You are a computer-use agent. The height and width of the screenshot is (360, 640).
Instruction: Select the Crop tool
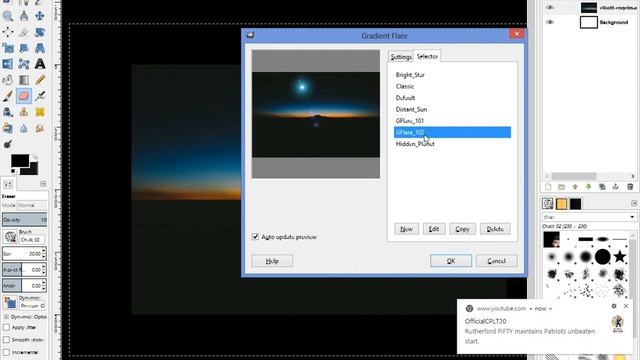tap(24, 32)
